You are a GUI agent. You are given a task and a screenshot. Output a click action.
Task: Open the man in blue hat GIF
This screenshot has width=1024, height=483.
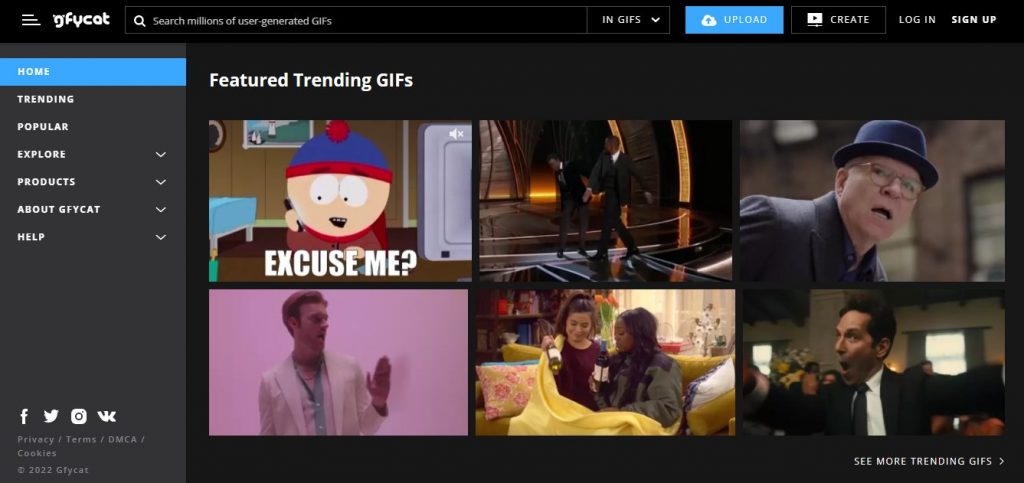872,200
